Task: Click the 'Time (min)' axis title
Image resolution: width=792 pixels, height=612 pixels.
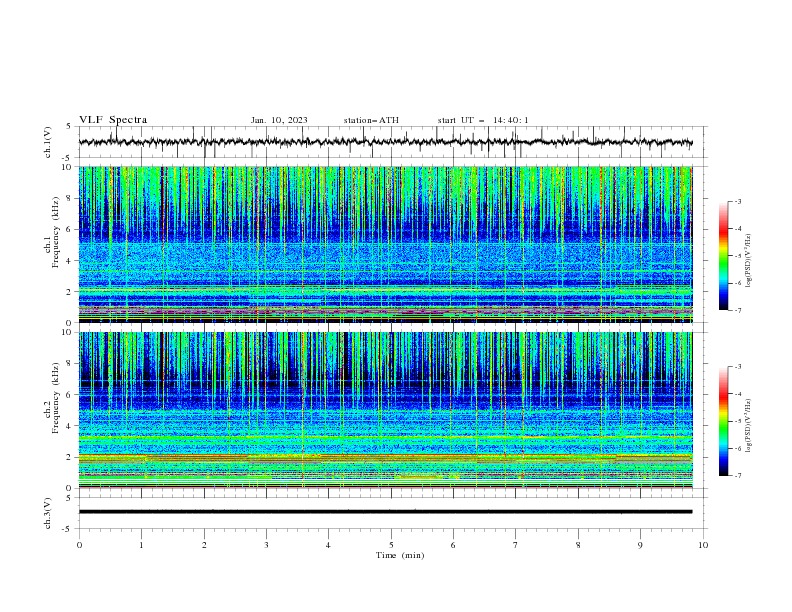Action: 400,555
